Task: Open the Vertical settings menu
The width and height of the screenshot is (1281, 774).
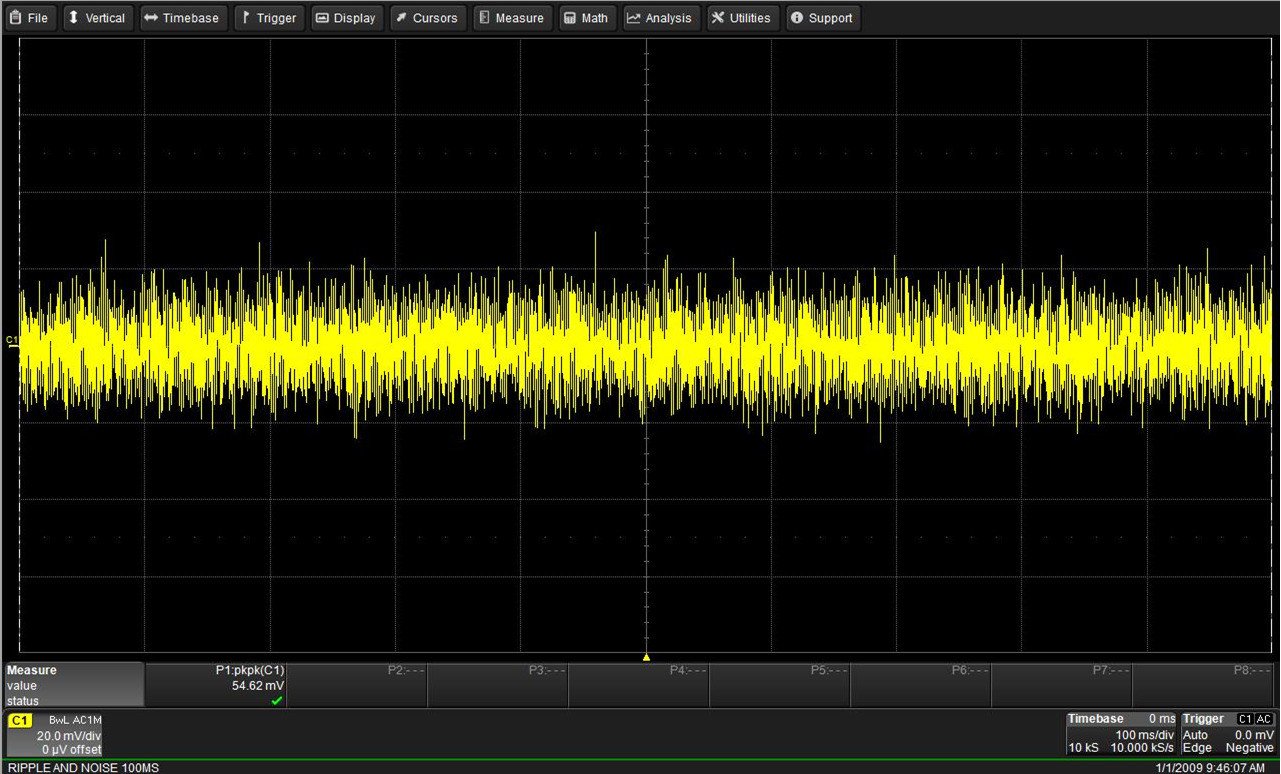Action: point(96,18)
